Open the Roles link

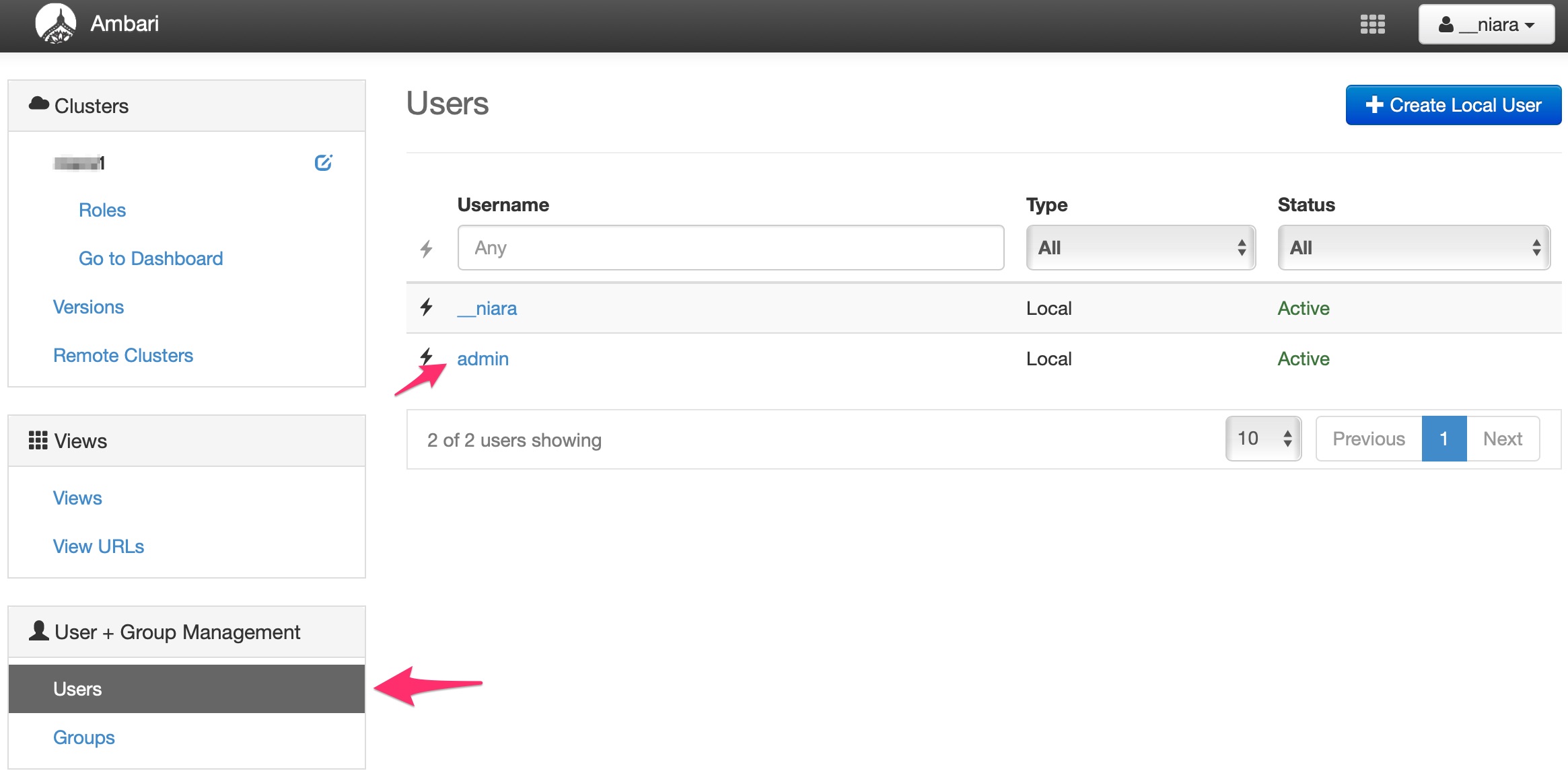tap(102, 210)
